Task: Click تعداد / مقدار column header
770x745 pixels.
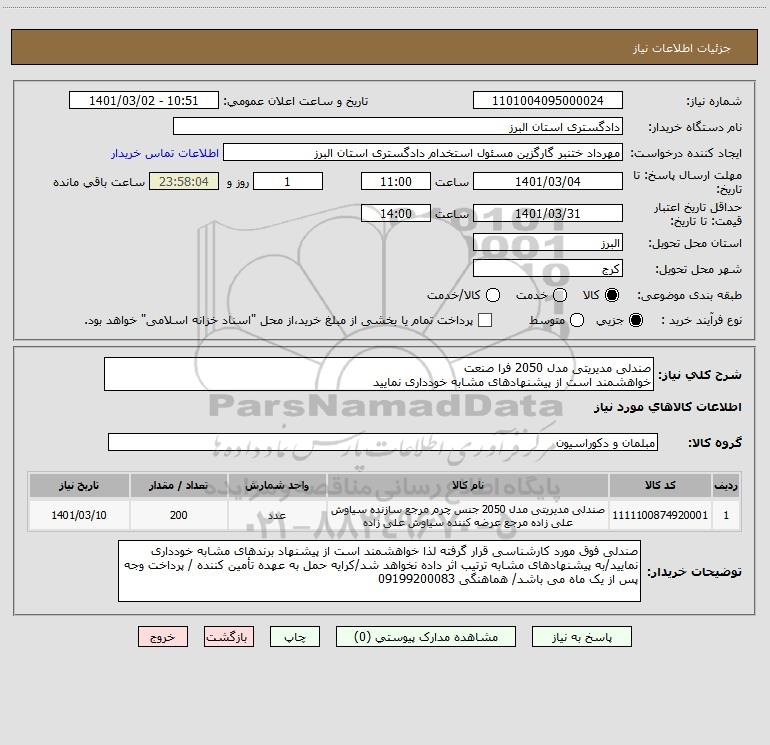Action: click(179, 486)
